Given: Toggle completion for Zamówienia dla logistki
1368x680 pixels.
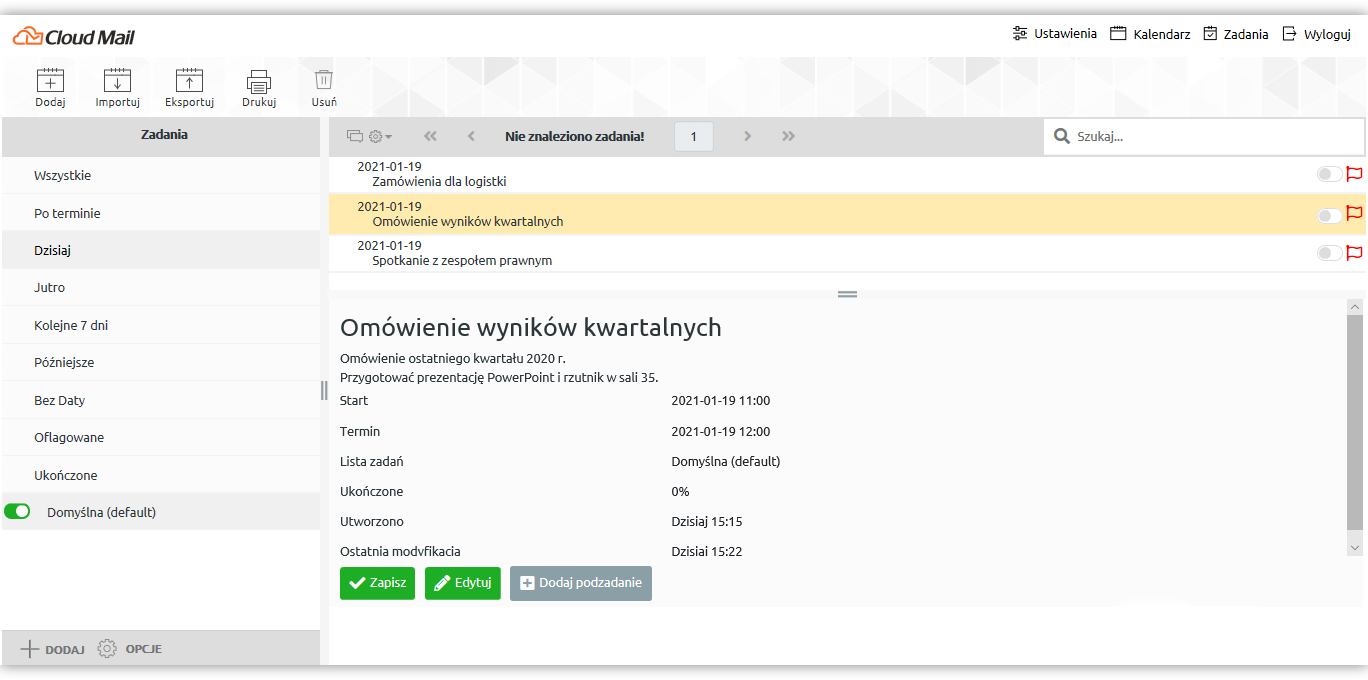Looking at the screenshot, I should pos(1329,174).
